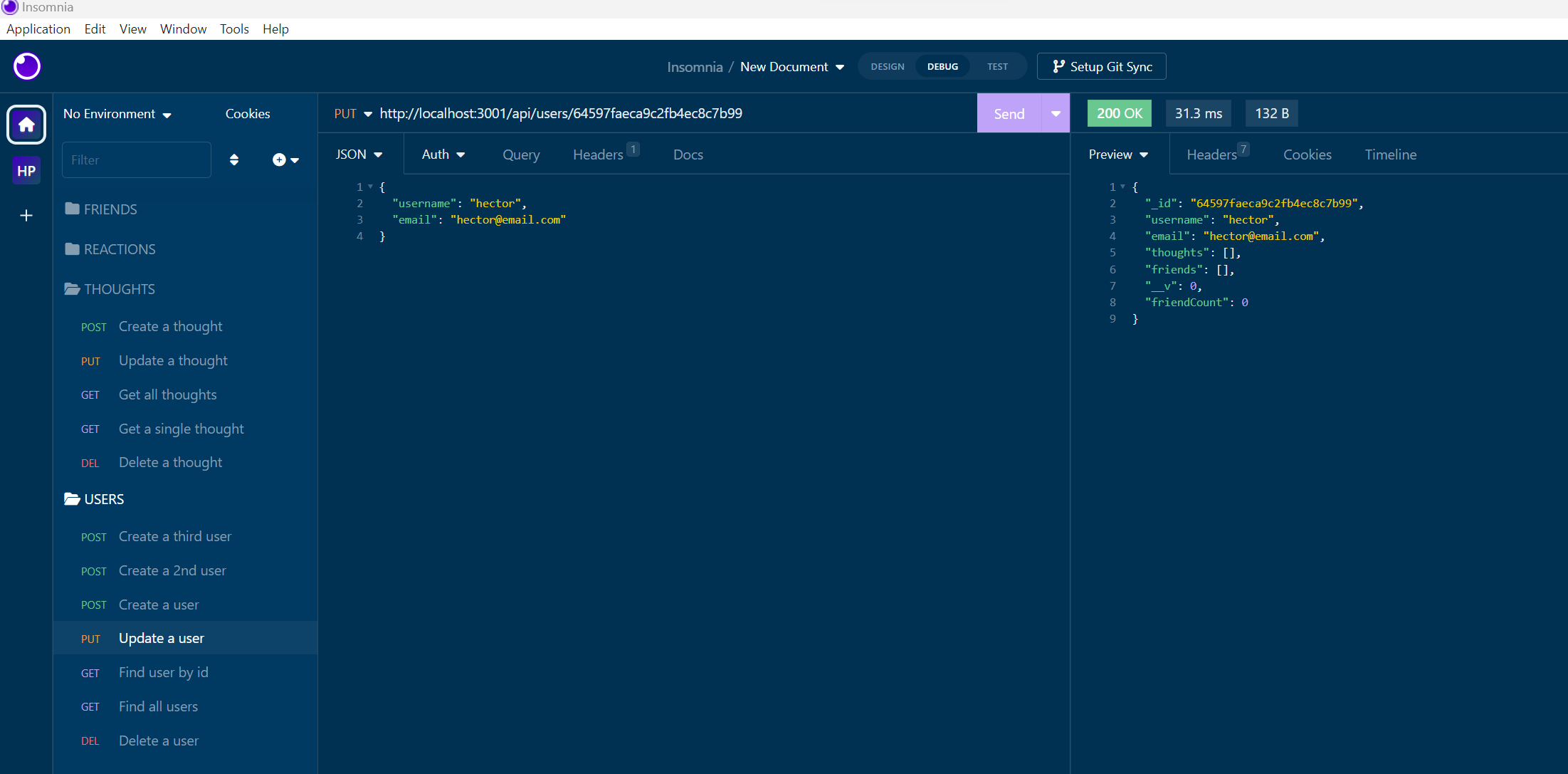The image size is (1568, 774).
Task: Click the FRIENDS folder icon
Action: (x=73, y=208)
